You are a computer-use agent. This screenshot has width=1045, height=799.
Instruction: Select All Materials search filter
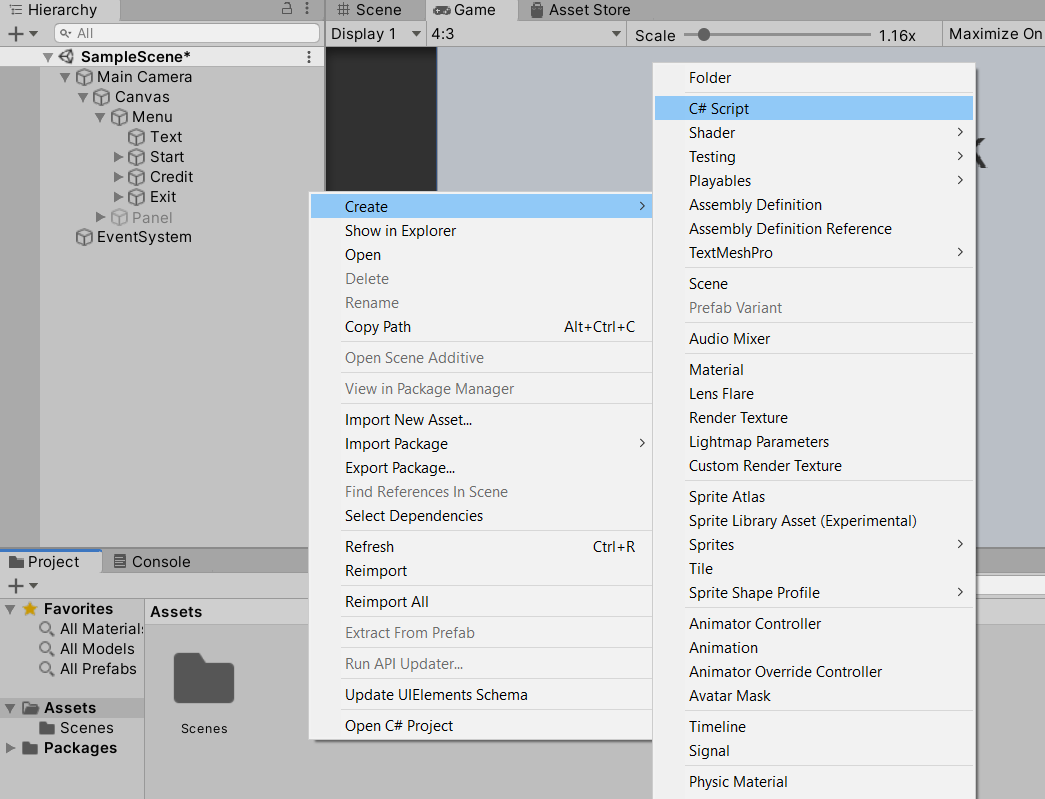[100, 629]
